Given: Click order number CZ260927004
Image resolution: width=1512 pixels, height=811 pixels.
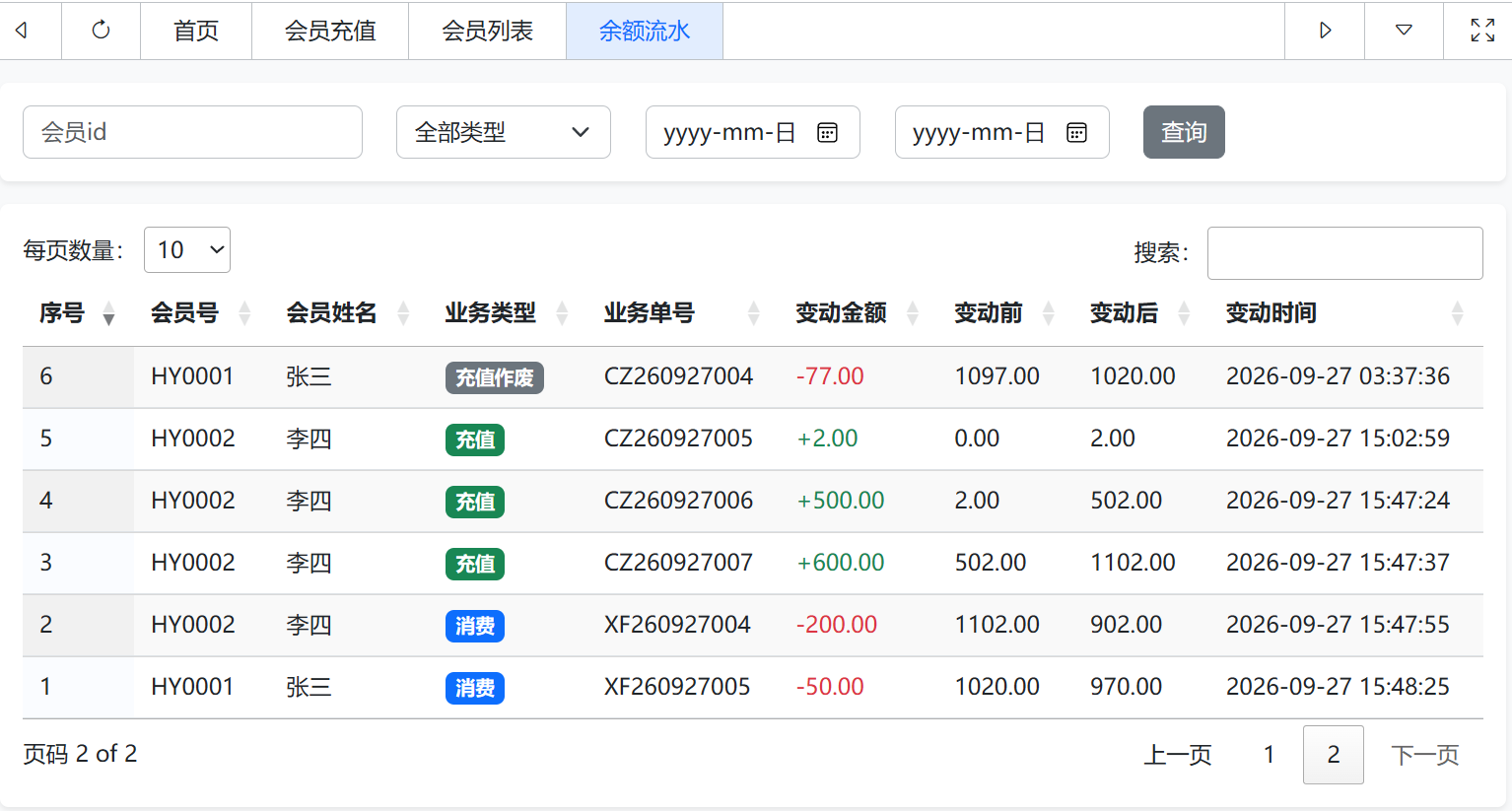Looking at the screenshot, I should pyautogui.click(x=678, y=376).
